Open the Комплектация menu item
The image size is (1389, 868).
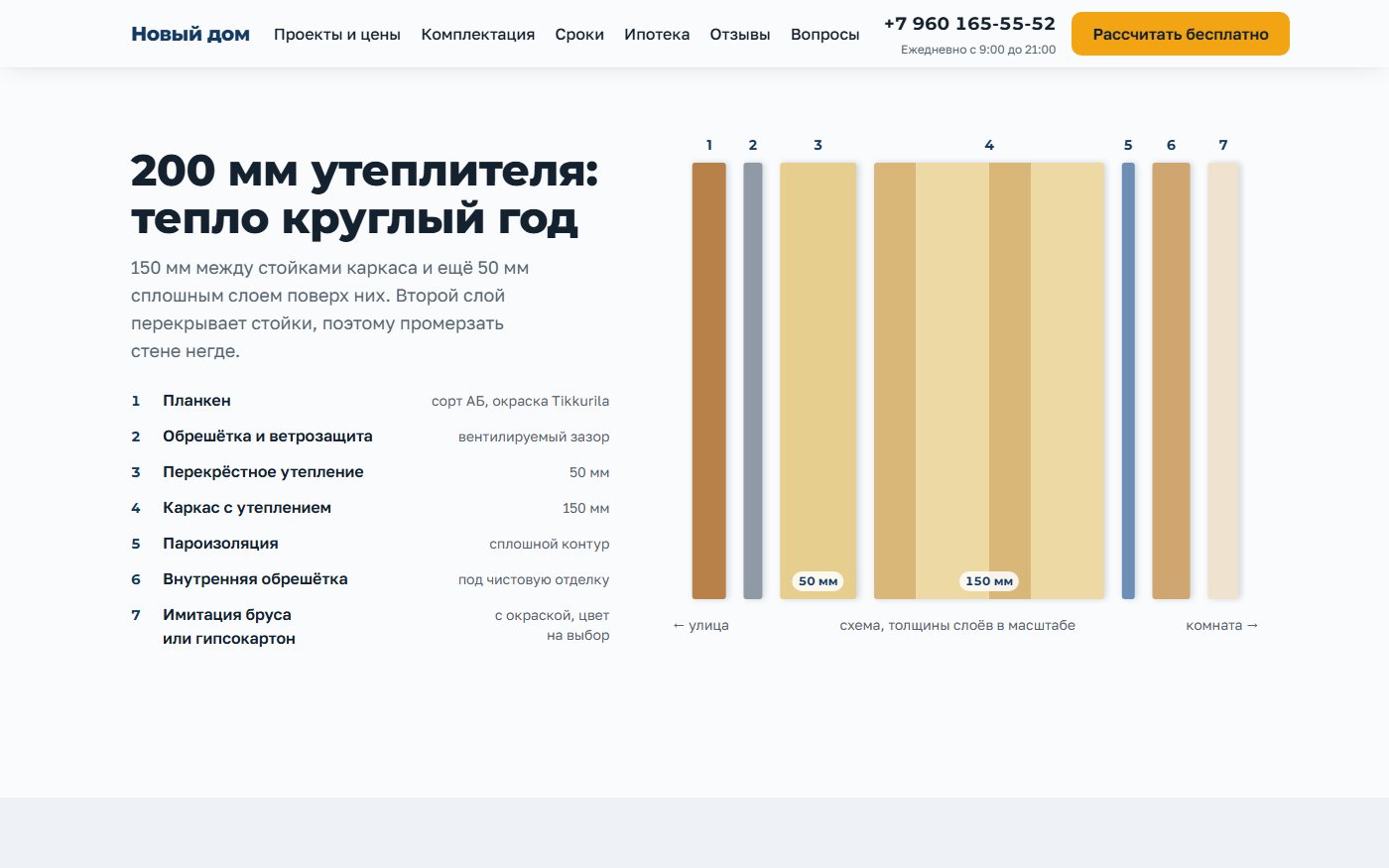point(478,34)
